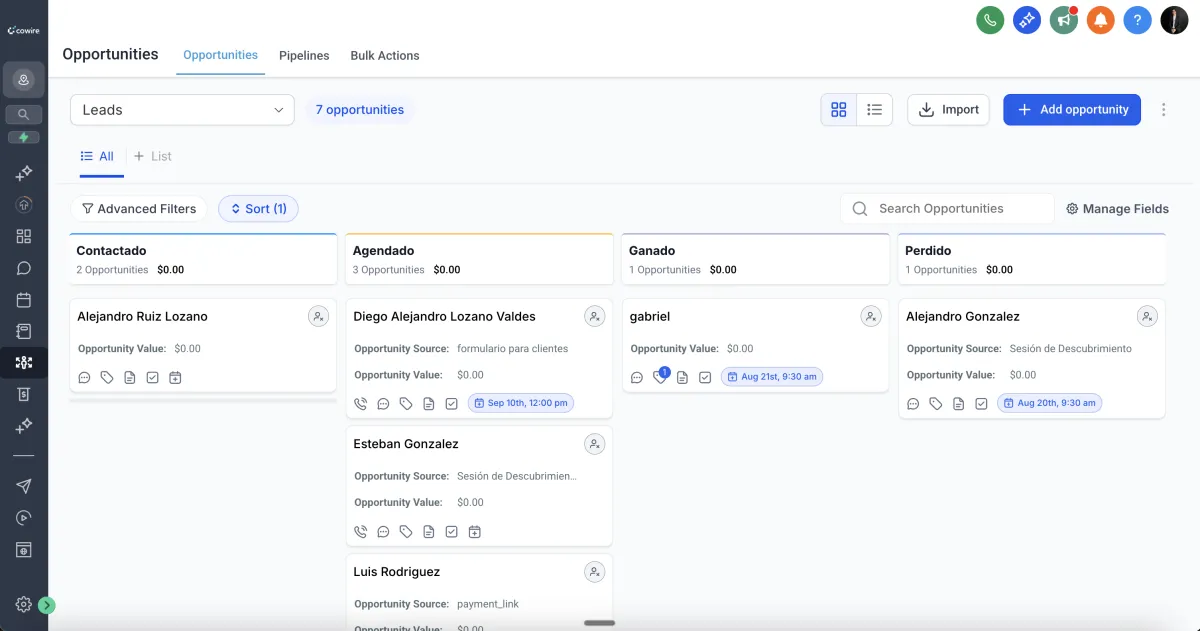Viewport: 1200px width, 631px height.
Task: Switch to the Bulk Actions tab
Action: coord(385,56)
